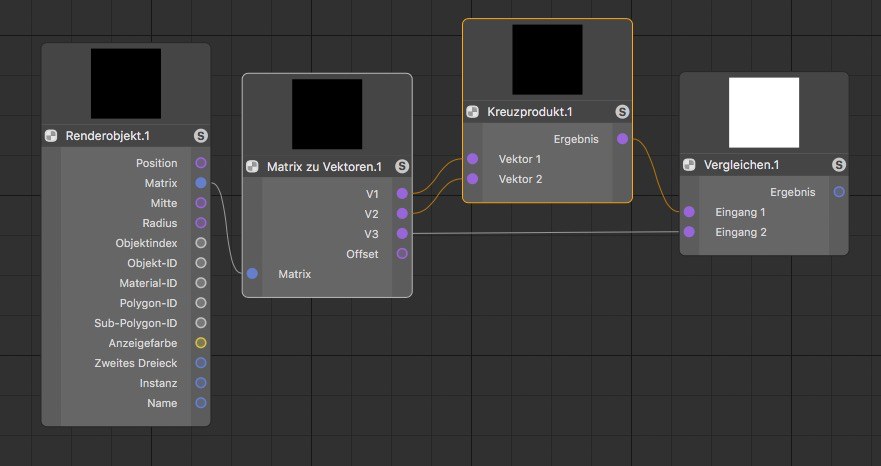Click the S solo icon on Kreuzprodukt.1
This screenshot has height=466, width=881.
[622, 111]
